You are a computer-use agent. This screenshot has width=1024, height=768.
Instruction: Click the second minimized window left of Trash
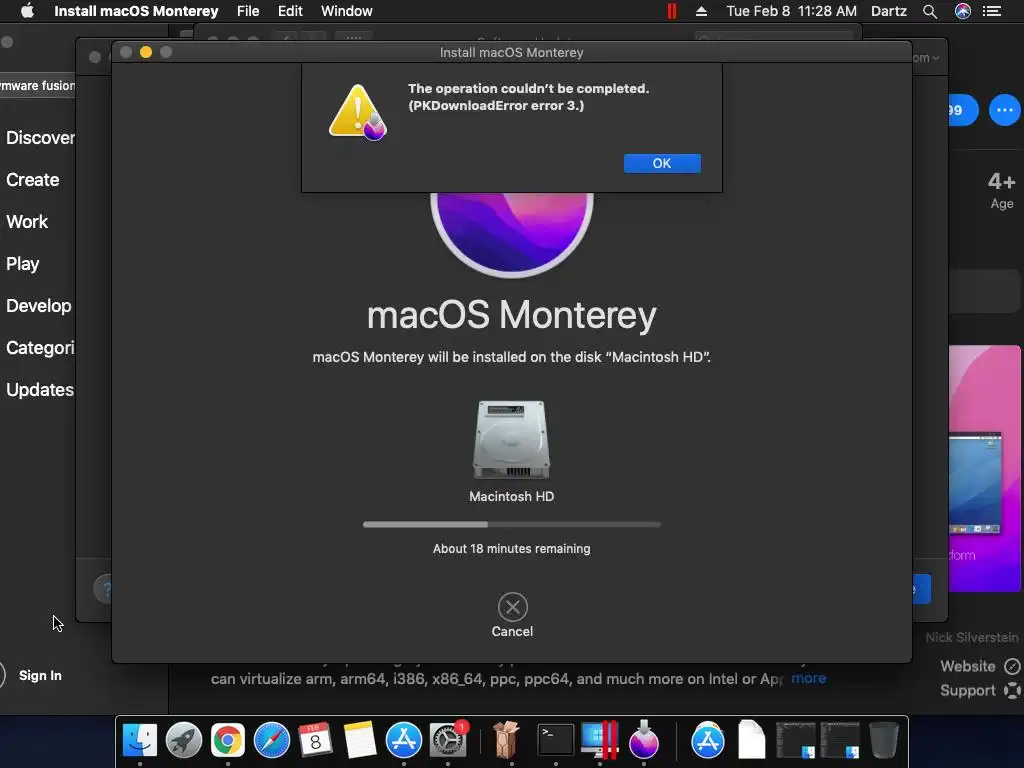840,740
